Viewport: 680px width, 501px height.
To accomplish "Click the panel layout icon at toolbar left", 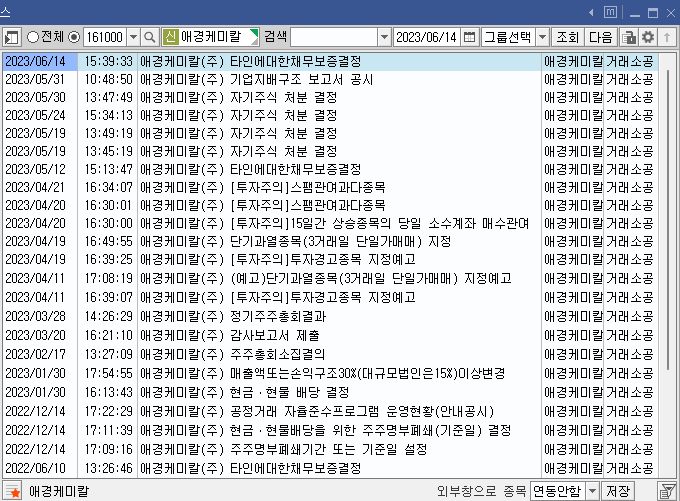I will point(11,37).
